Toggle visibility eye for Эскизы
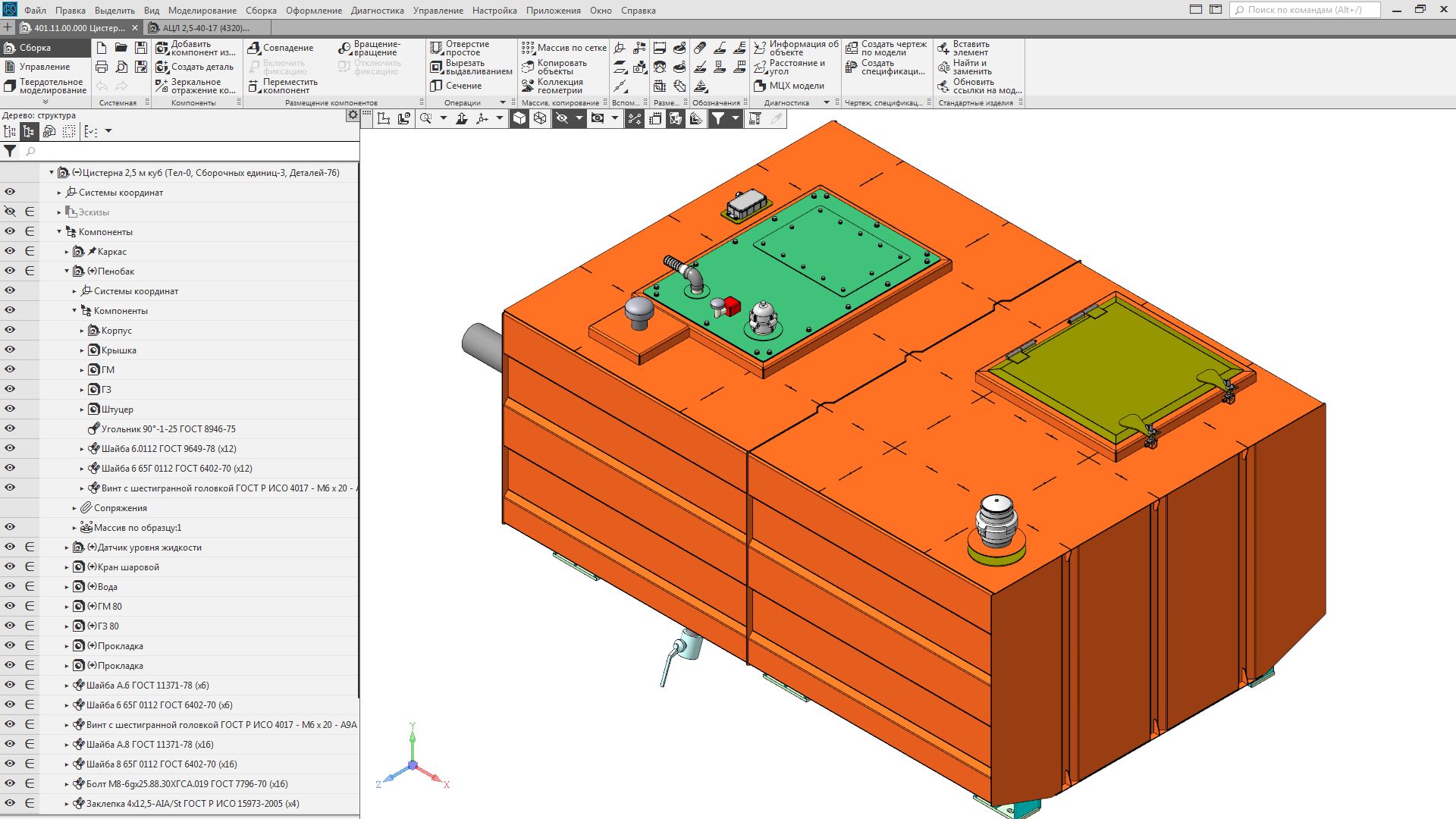1456x819 pixels. click(x=10, y=212)
